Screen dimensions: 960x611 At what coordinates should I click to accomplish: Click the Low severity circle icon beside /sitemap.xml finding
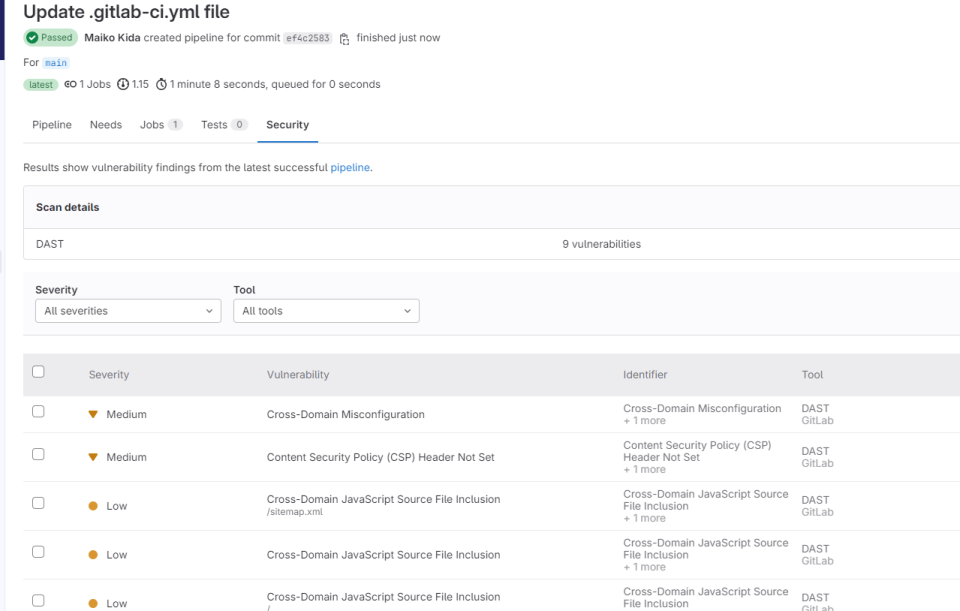93,506
